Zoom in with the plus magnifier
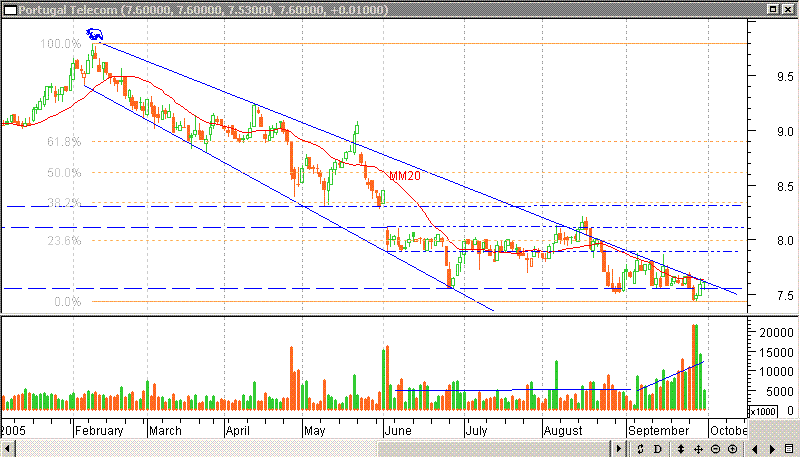Screen dimensions: 800x457 point(733,449)
